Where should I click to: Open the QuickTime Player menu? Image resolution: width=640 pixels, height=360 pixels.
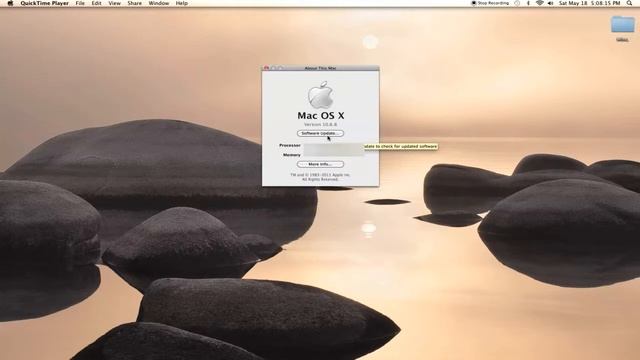point(44,3)
